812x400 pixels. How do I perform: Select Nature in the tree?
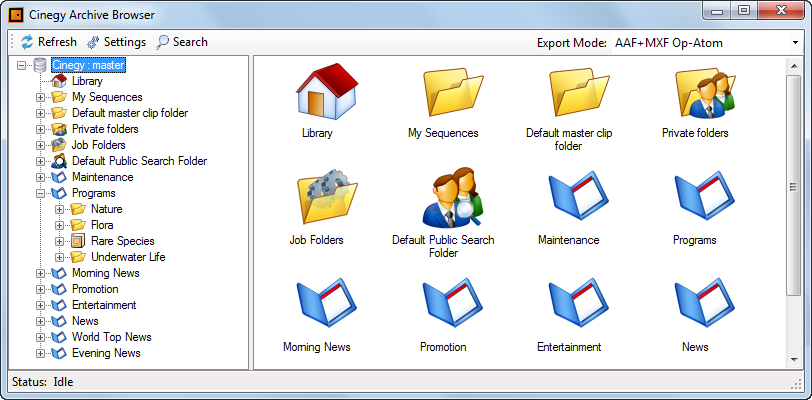(107, 209)
